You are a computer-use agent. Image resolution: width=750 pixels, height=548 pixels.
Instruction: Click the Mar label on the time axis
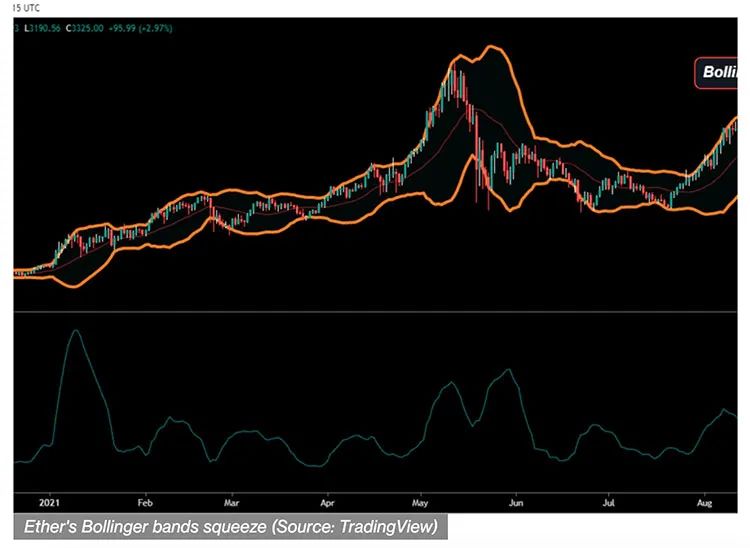(x=232, y=503)
